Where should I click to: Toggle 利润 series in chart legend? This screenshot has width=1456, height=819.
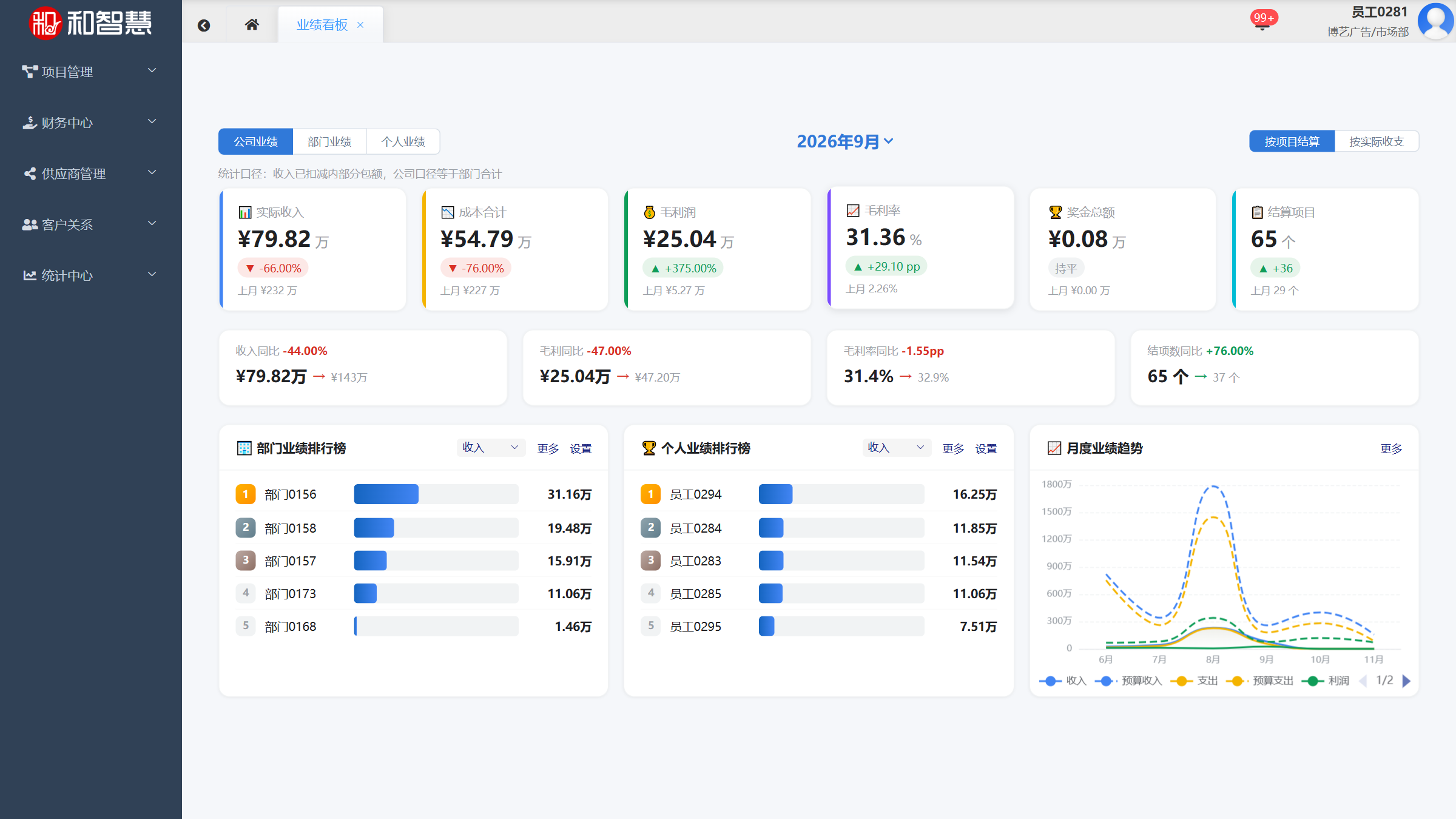click(x=1325, y=681)
